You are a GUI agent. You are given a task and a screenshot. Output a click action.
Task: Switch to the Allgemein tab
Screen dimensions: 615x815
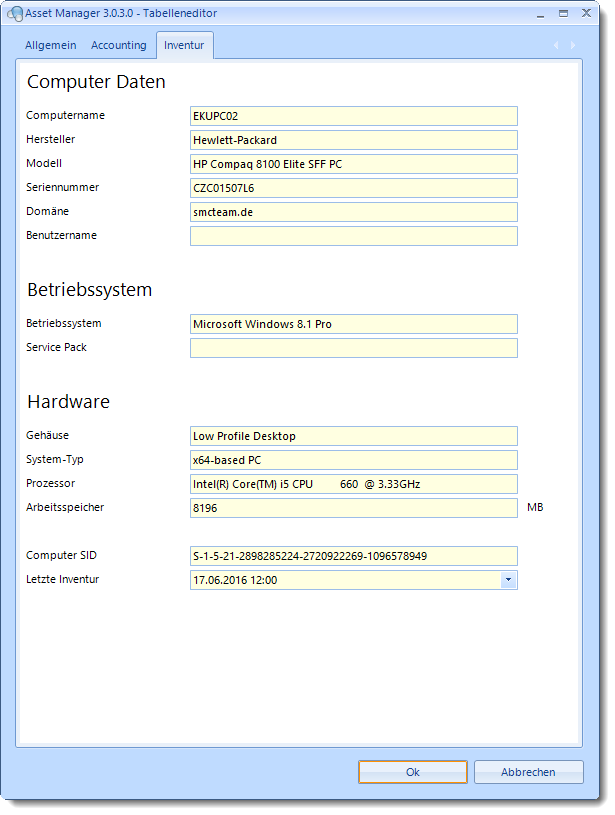(50, 45)
